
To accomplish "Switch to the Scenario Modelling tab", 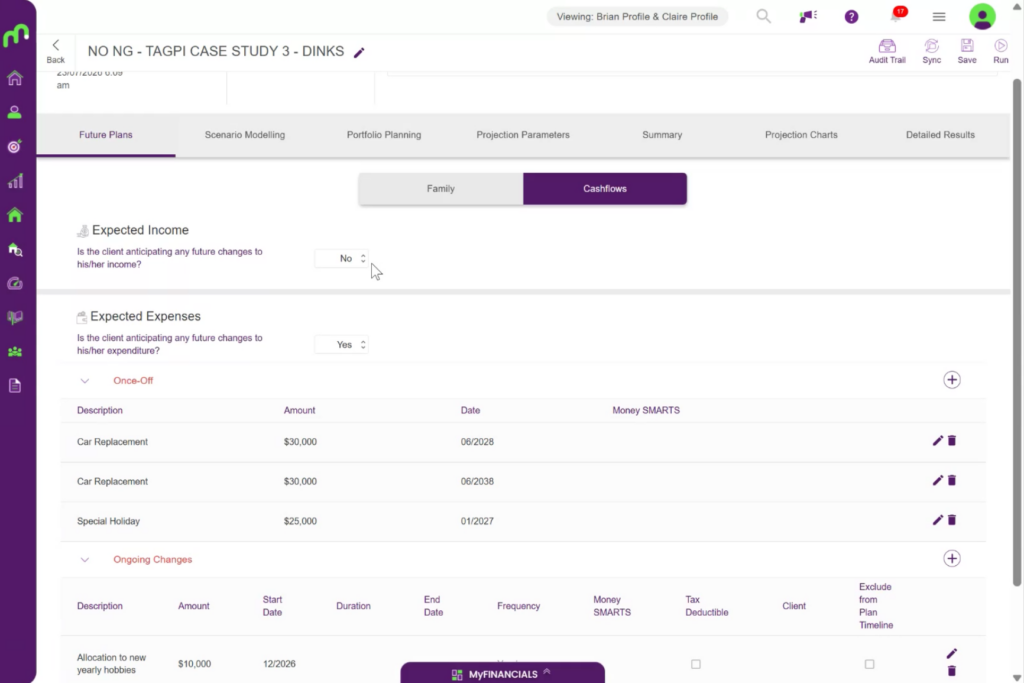I will click(x=245, y=135).
